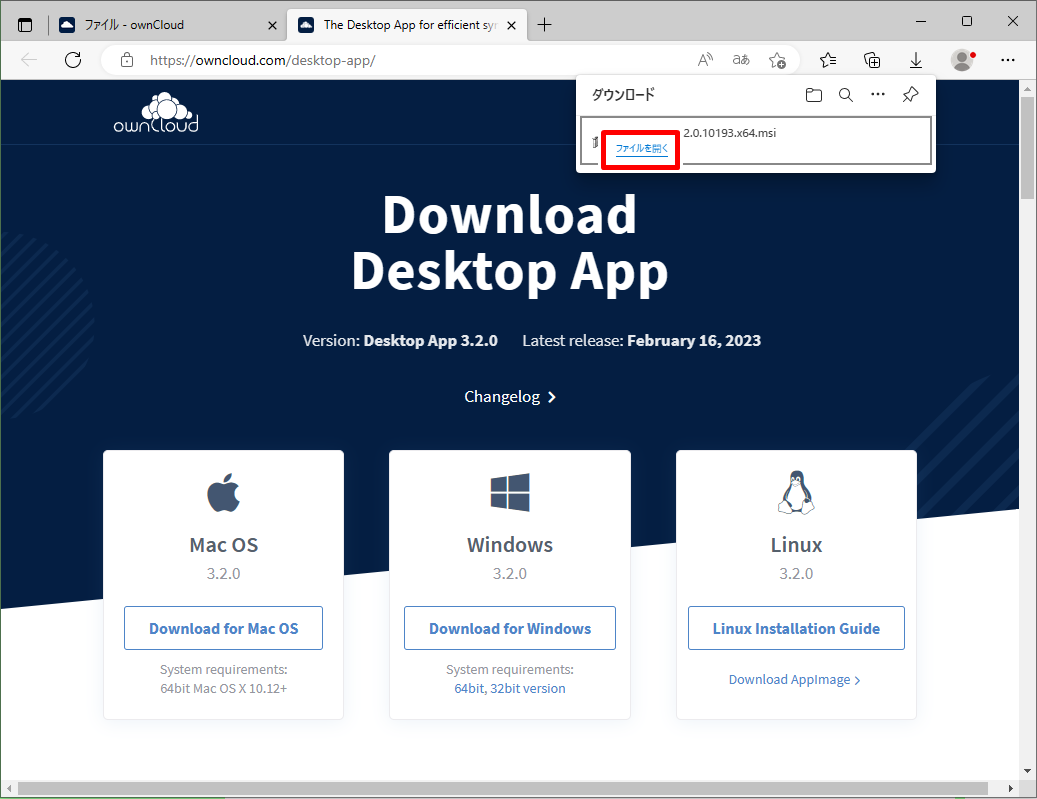Click ファイルを開く to open the download
Image resolution: width=1037 pixels, height=799 pixels.
pyautogui.click(x=642, y=149)
